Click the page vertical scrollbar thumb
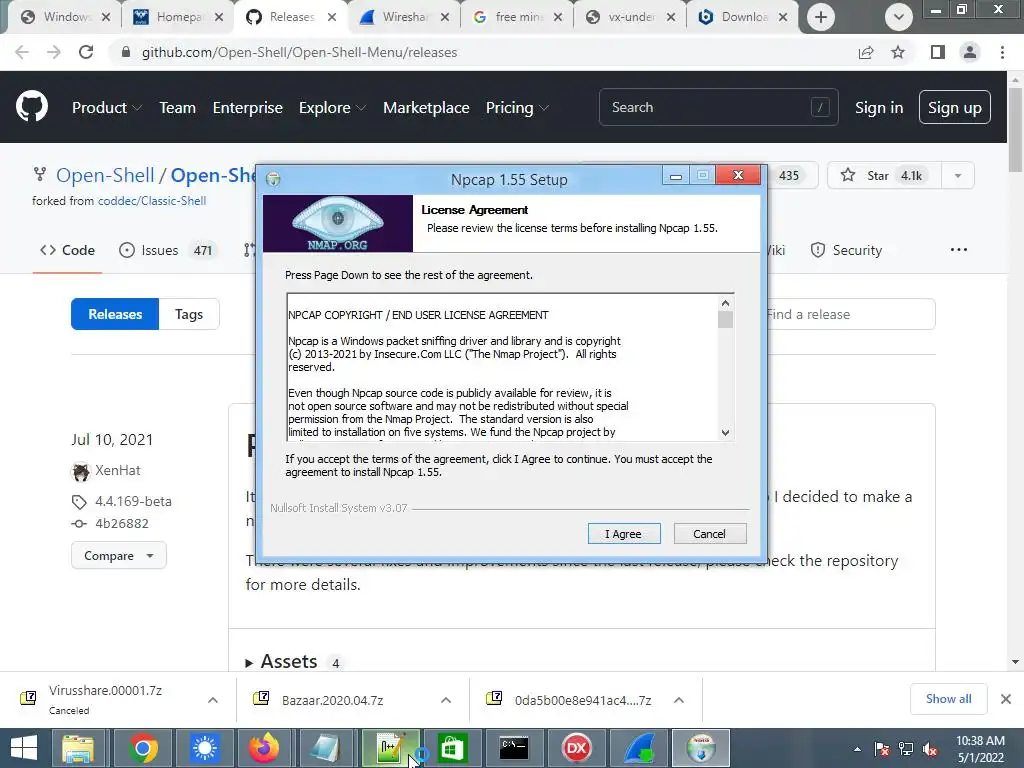1024x768 pixels. (x=1016, y=131)
